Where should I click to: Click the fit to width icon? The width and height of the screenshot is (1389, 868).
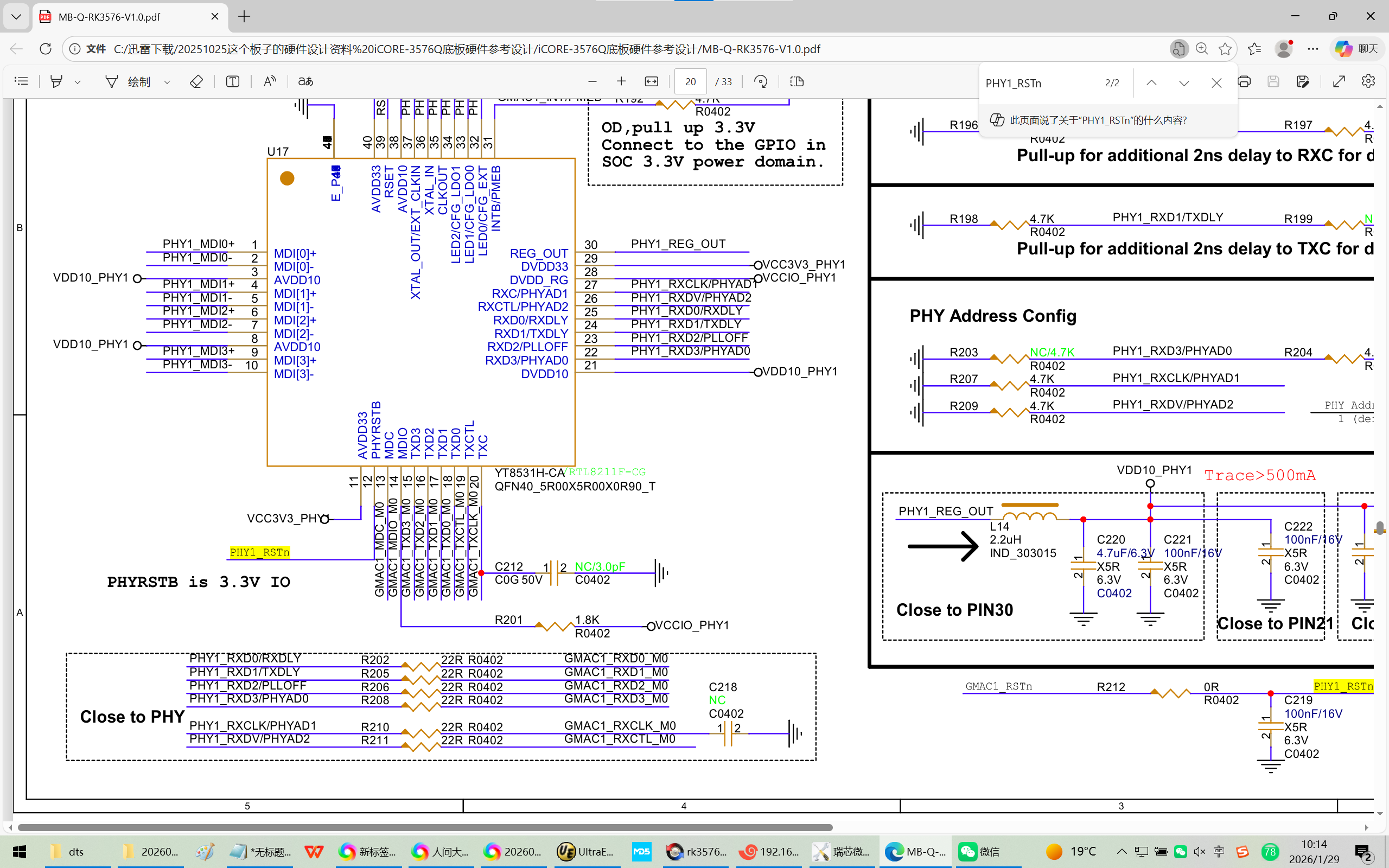pyautogui.click(x=652, y=81)
